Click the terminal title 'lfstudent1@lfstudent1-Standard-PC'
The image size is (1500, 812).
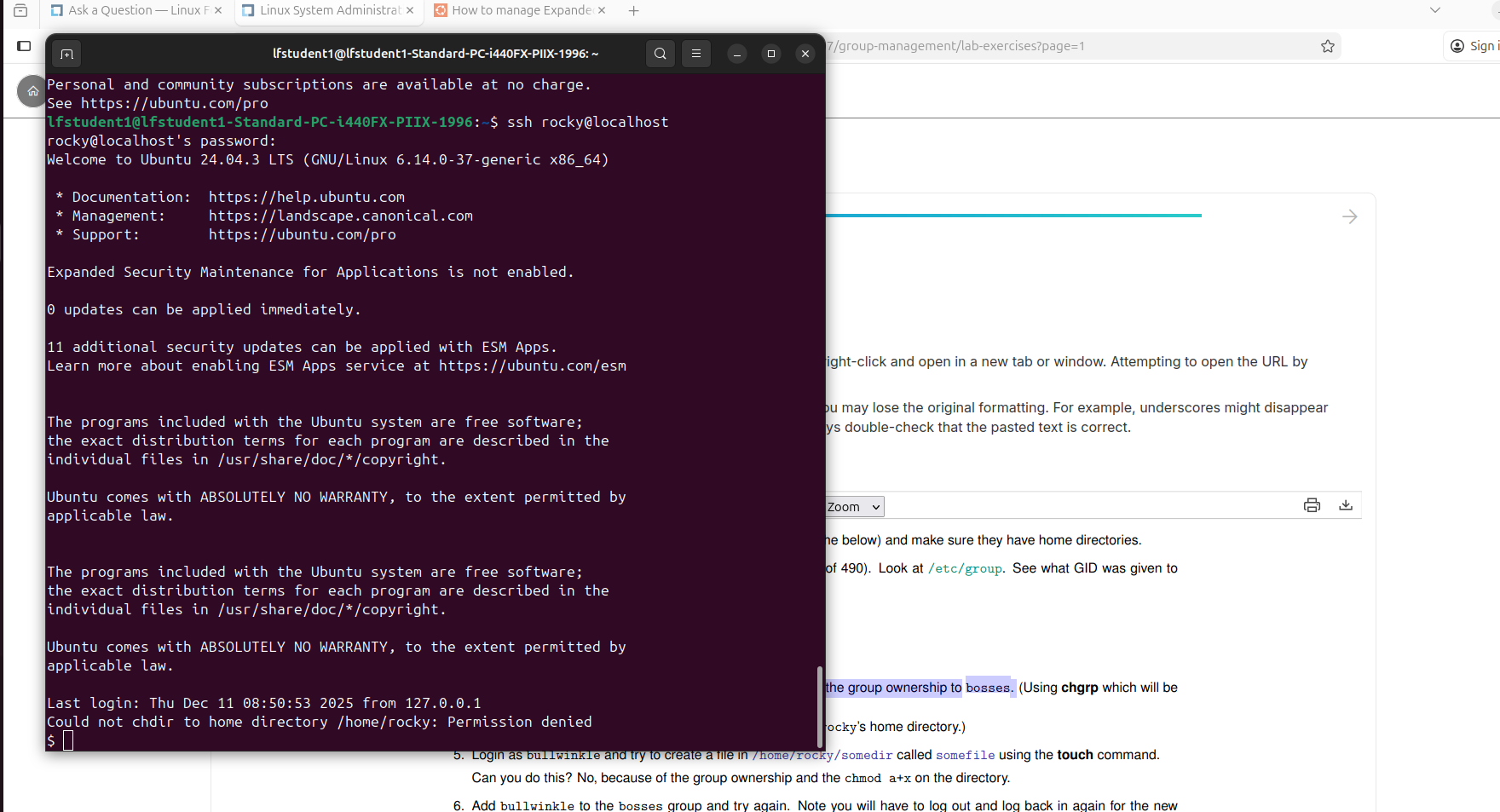pyautogui.click(x=436, y=54)
